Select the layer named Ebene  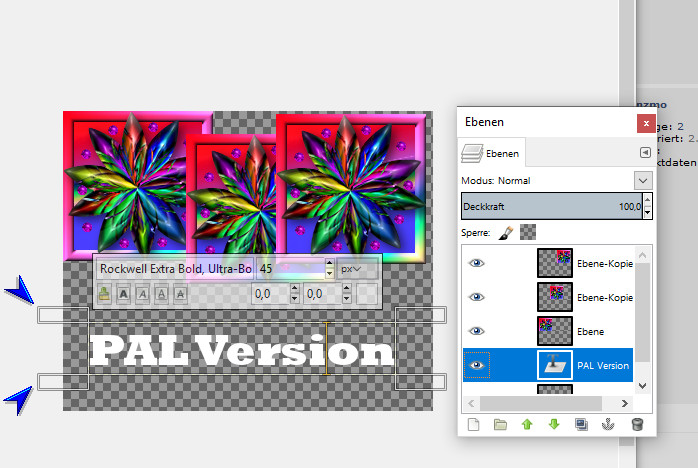click(x=590, y=331)
